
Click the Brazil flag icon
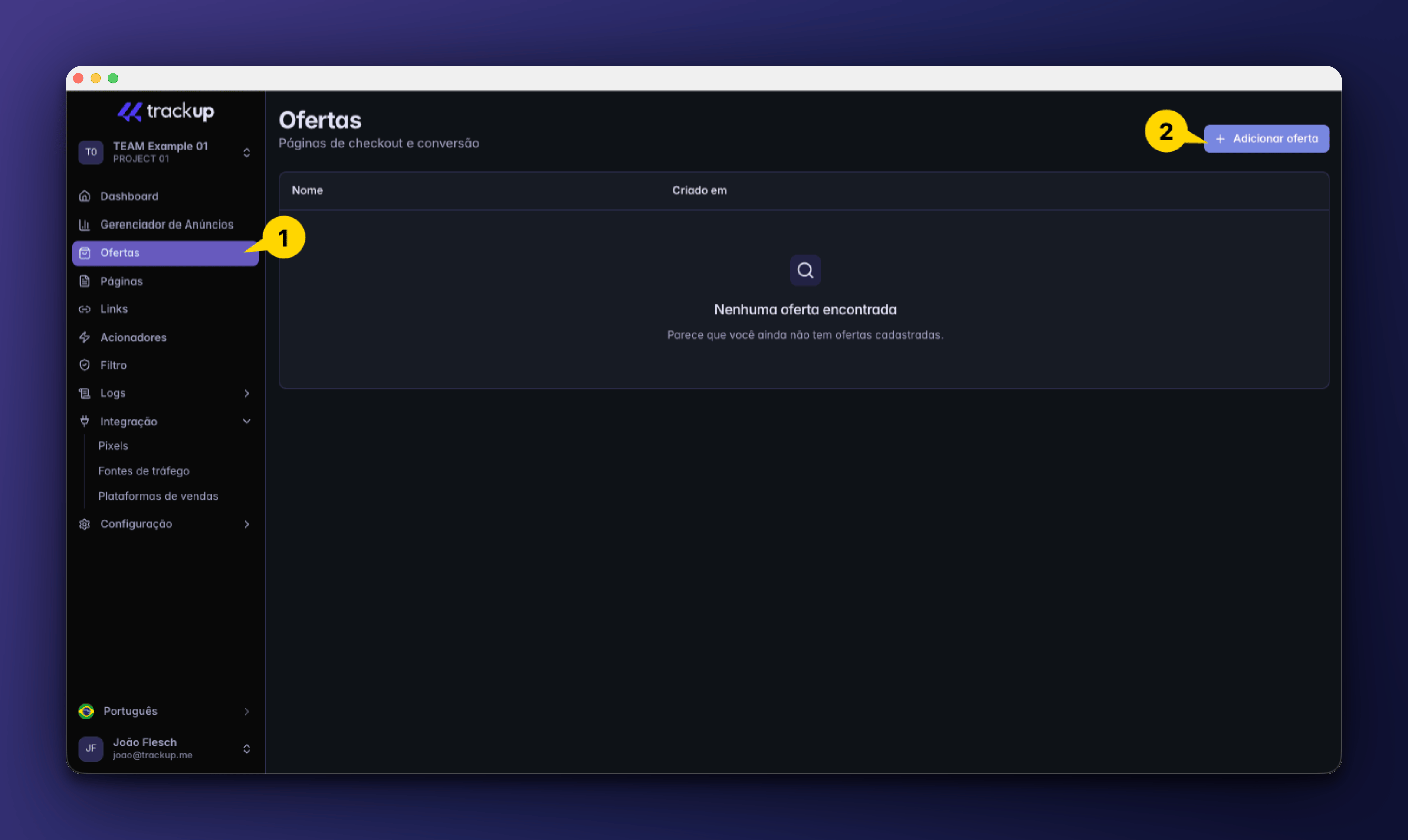click(x=86, y=711)
